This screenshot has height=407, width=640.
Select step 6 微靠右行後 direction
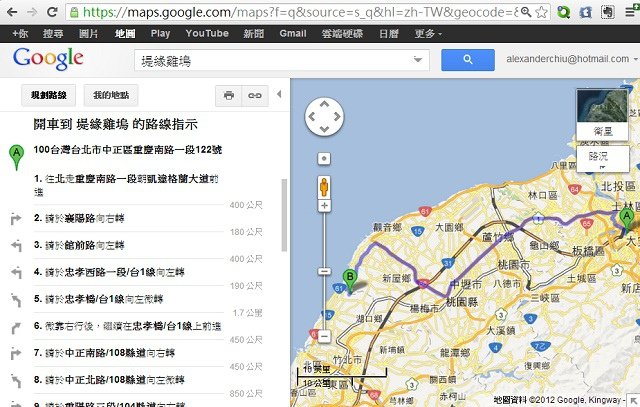pyautogui.click(x=127, y=326)
